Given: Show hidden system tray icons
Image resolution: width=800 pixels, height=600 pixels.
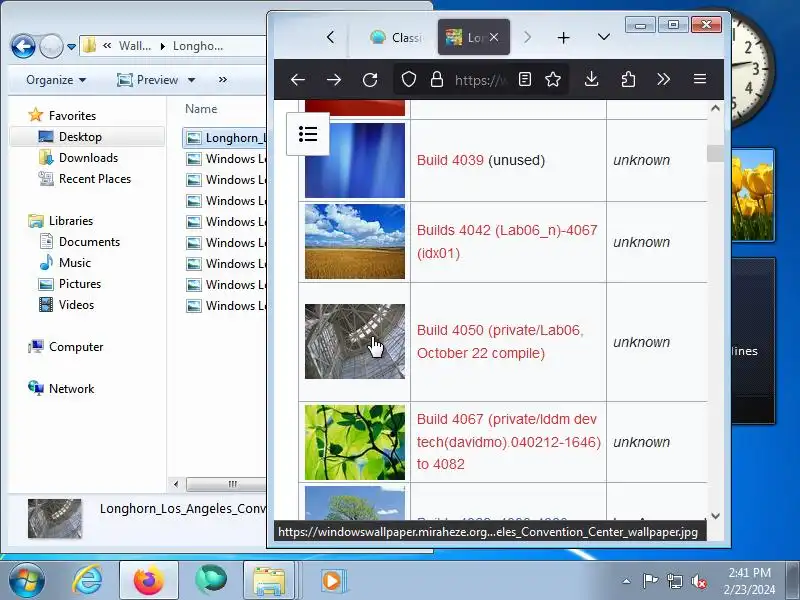Looking at the screenshot, I should click(626, 581).
